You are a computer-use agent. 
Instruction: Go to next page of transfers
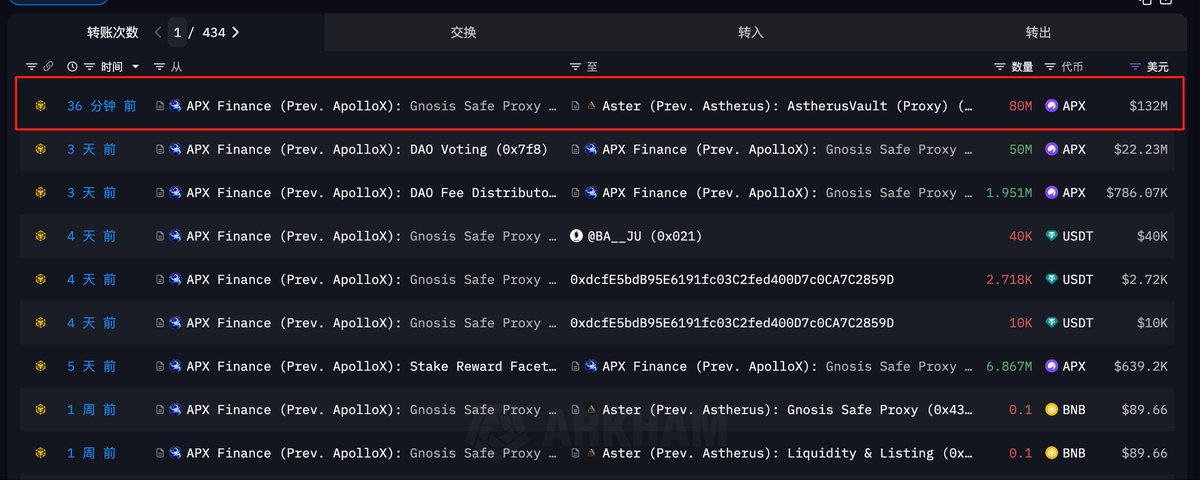click(x=235, y=33)
